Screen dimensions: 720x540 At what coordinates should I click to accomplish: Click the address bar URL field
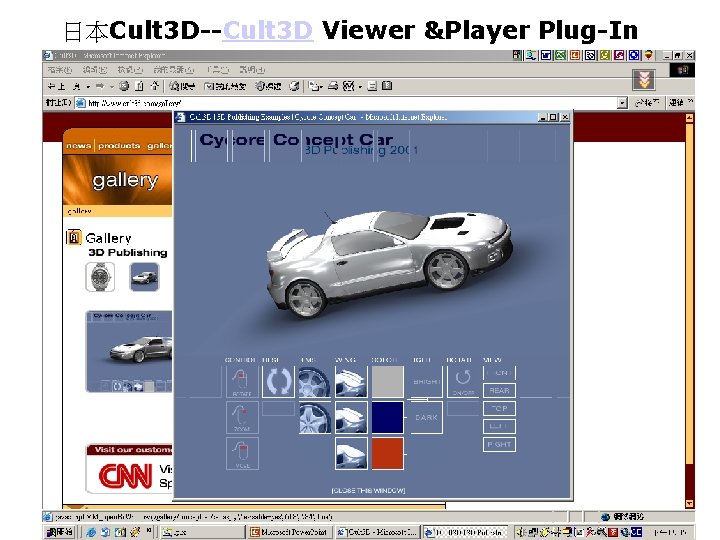click(347, 103)
